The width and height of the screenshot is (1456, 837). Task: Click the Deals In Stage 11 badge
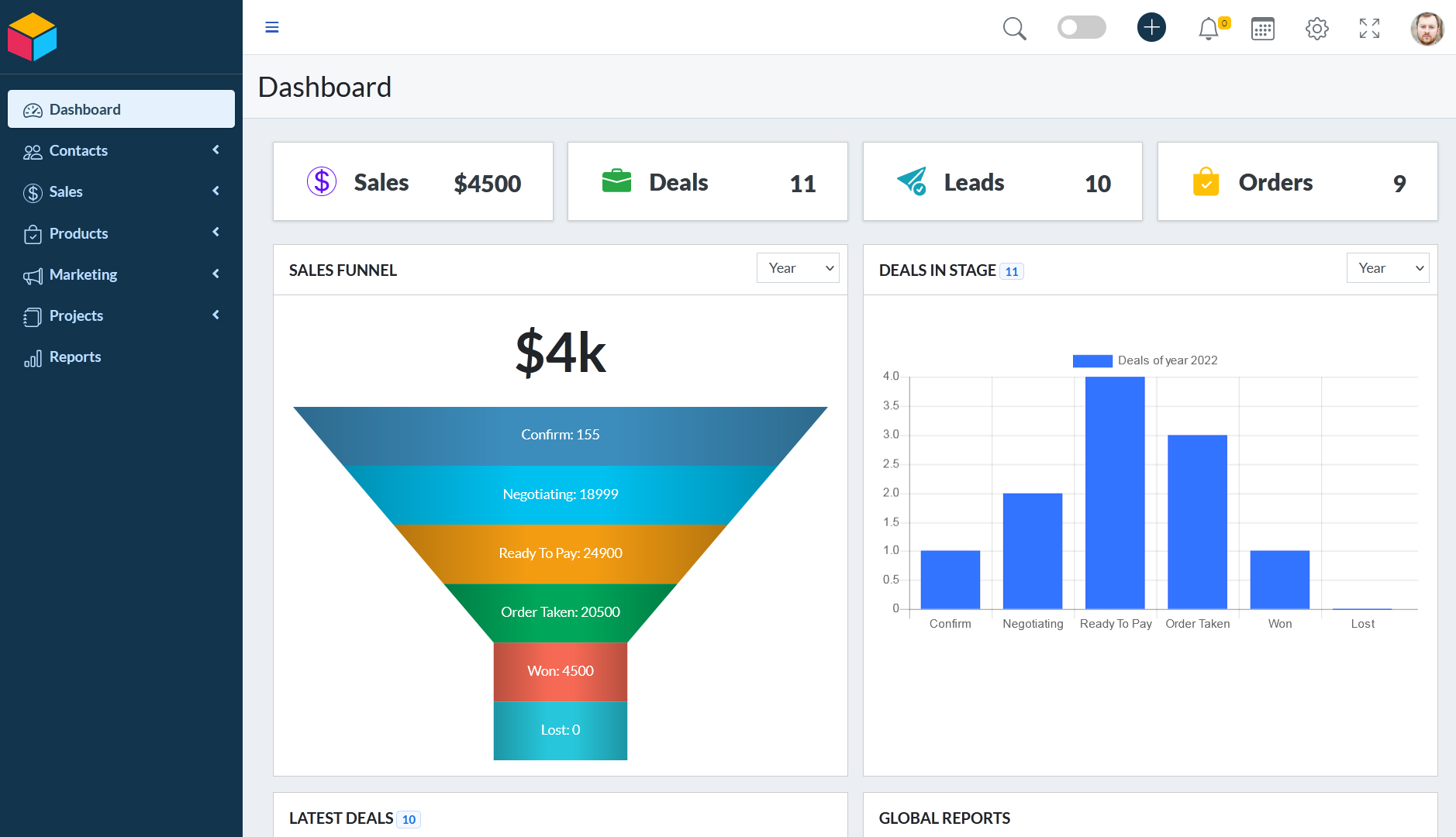[1012, 271]
